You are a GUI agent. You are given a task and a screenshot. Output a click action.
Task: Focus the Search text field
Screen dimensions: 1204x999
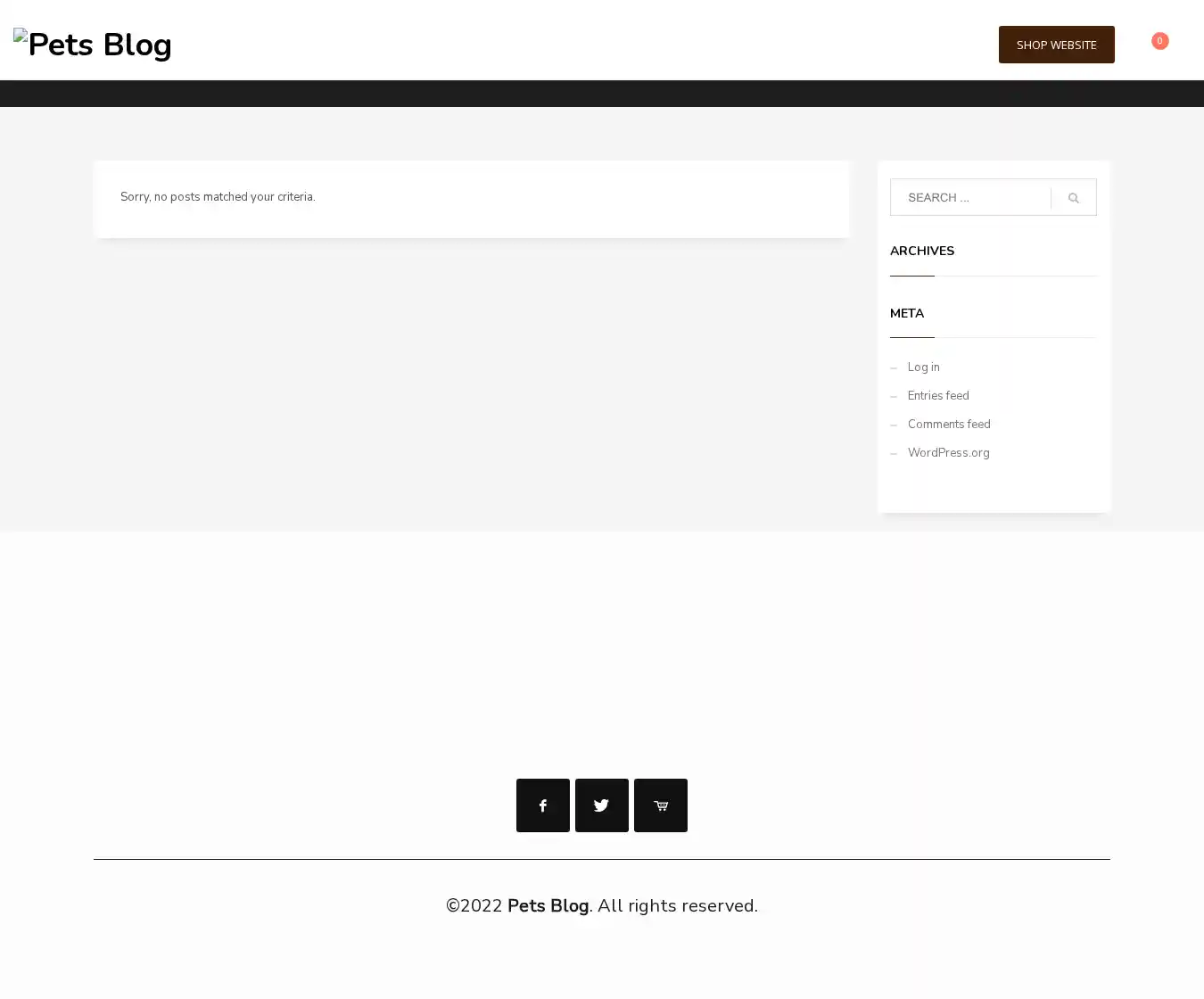(970, 197)
